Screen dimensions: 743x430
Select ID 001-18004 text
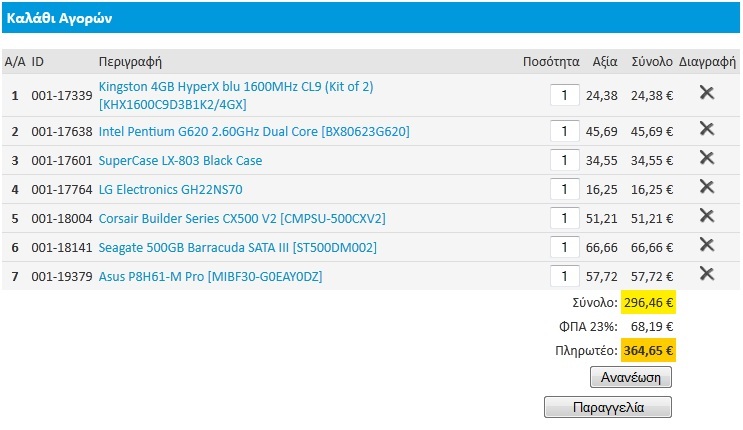coord(62,219)
